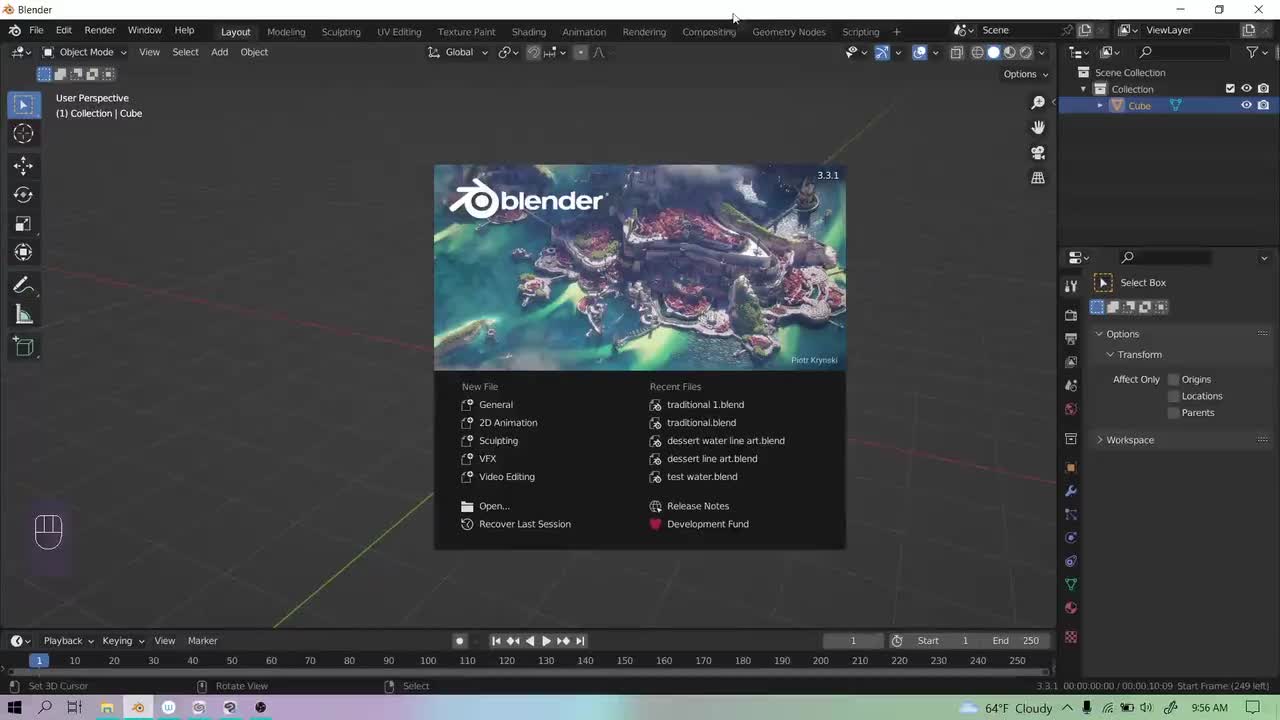Screen dimensions: 1280x720
Task: Open the Tool properties tab
Action: point(1071,287)
